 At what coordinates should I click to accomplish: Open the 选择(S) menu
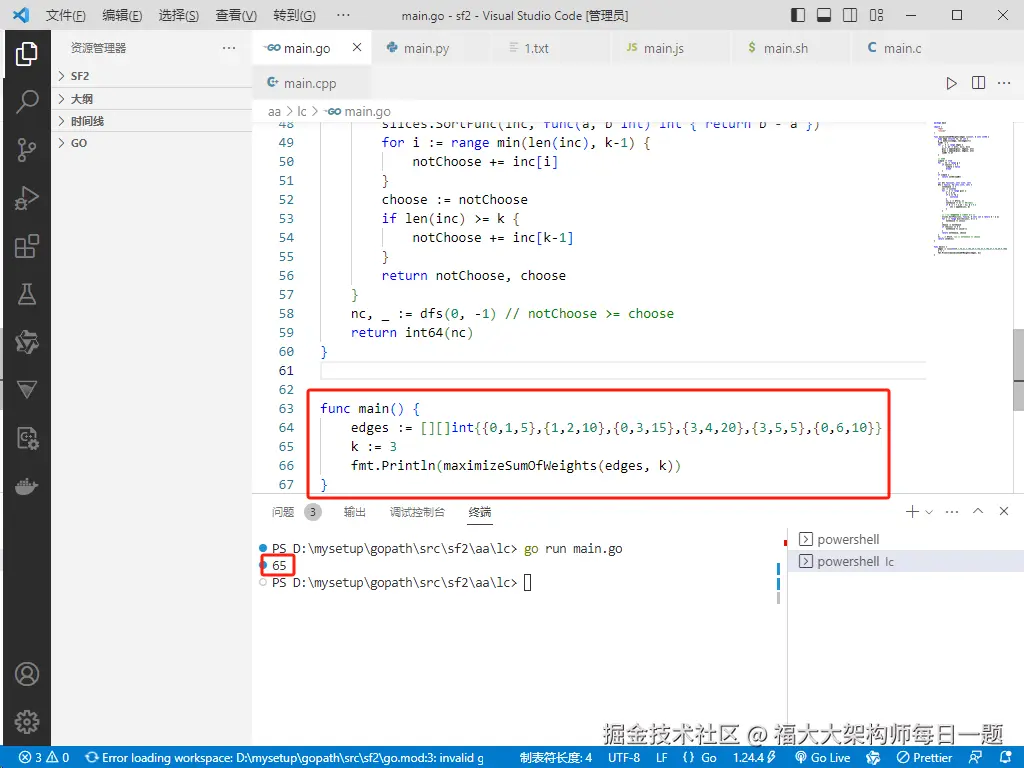[178, 15]
